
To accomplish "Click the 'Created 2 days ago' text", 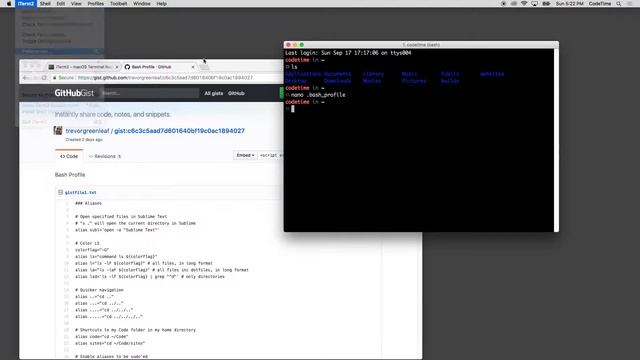I will pos(84,140).
